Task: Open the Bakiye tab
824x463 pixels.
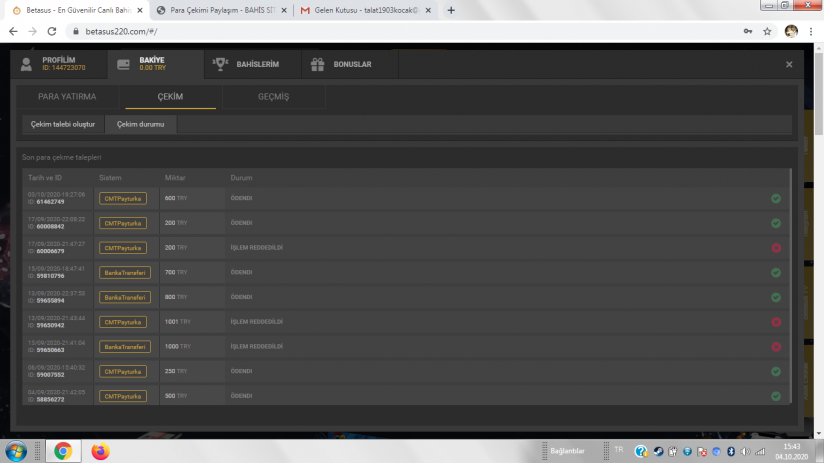Action: (156, 64)
